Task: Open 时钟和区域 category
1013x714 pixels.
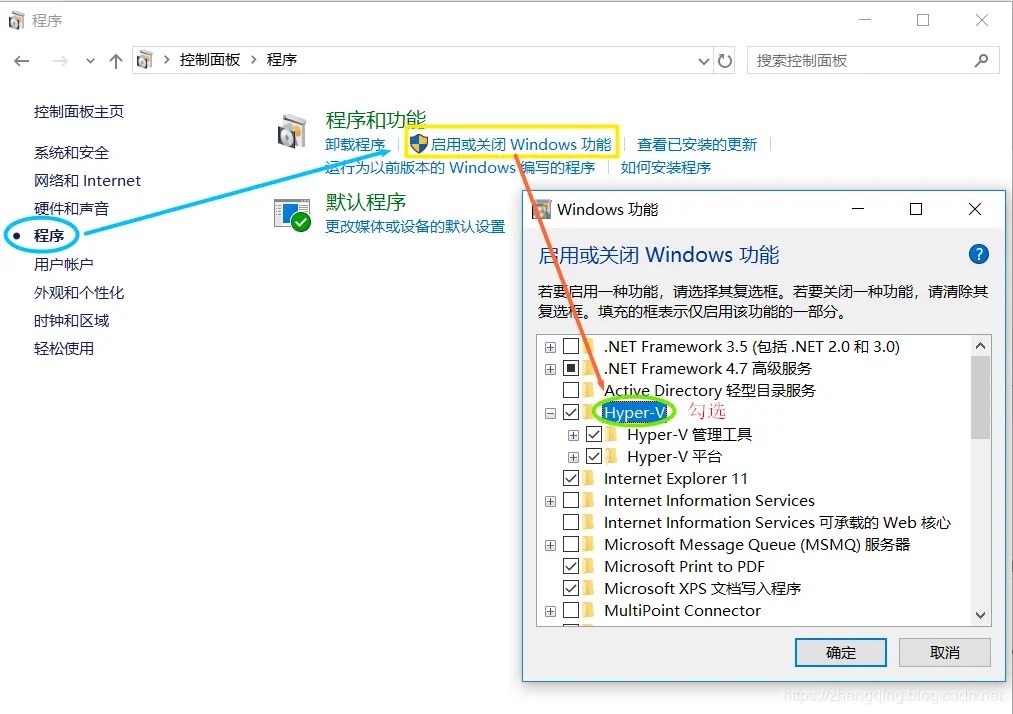Action: (72, 320)
